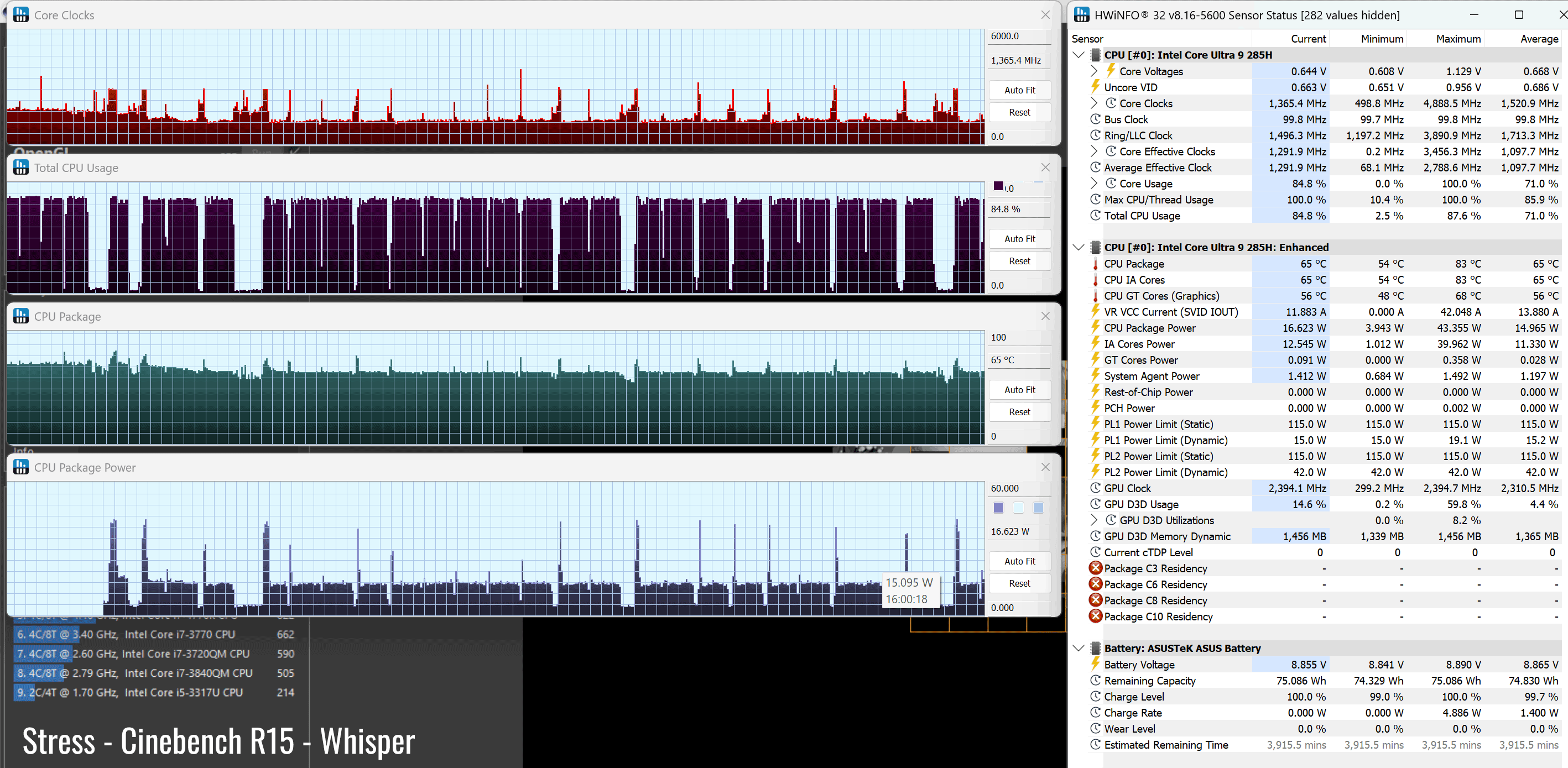This screenshot has width=1568, height=768.
Task: Click Auto Fit in Core Clocks graph
Action: coord(1019,90)
